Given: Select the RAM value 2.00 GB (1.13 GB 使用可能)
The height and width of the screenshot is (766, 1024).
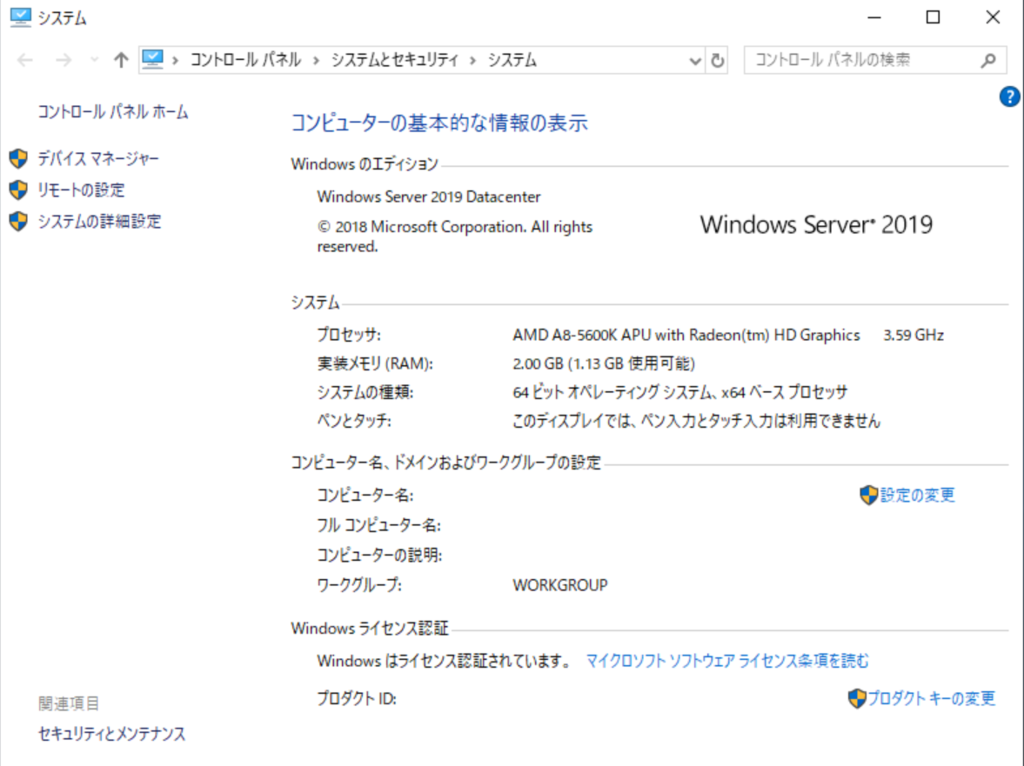Looking at the screenshot, I should pyautogui.click(x=603, y=363).
